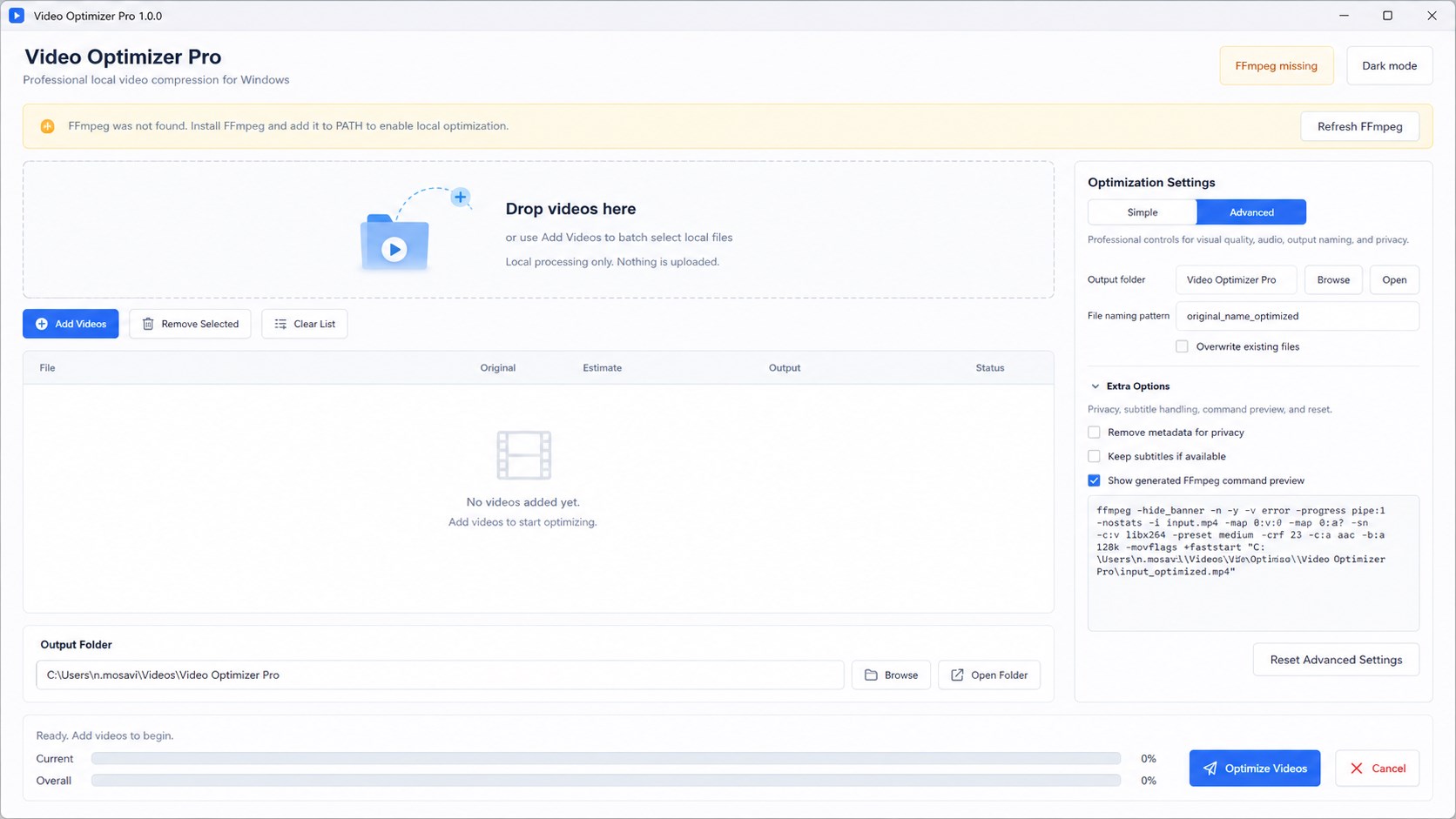Click Add Videos button
The height and width of the screenshot is (819, 1456).
click(71, 324)
